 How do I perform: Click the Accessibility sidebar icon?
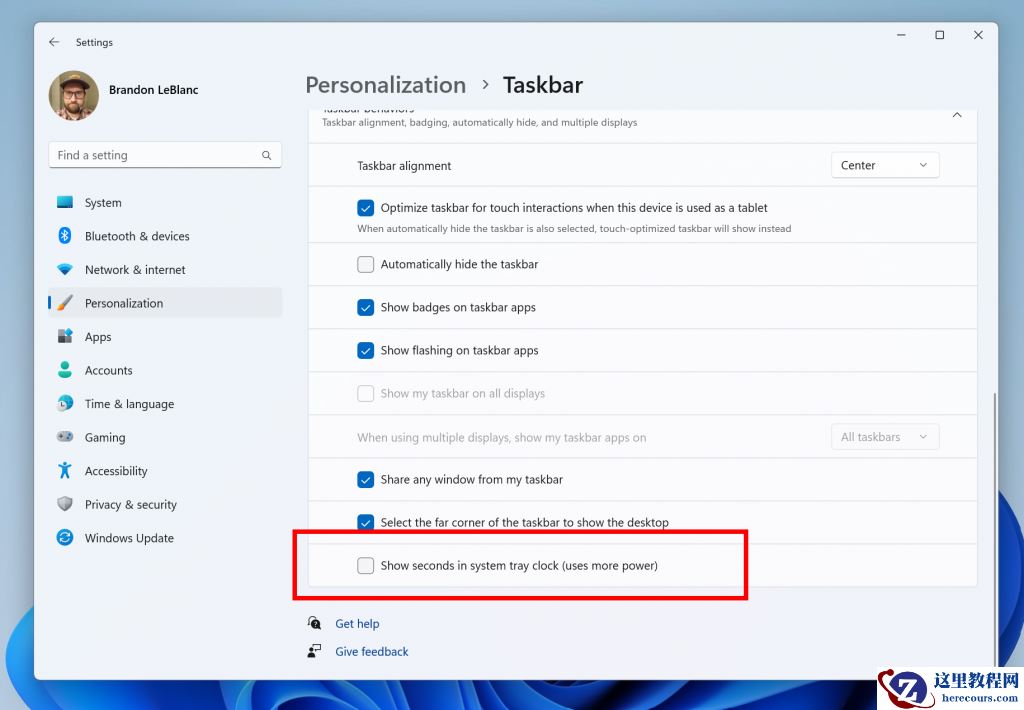[x=64, y=470]
